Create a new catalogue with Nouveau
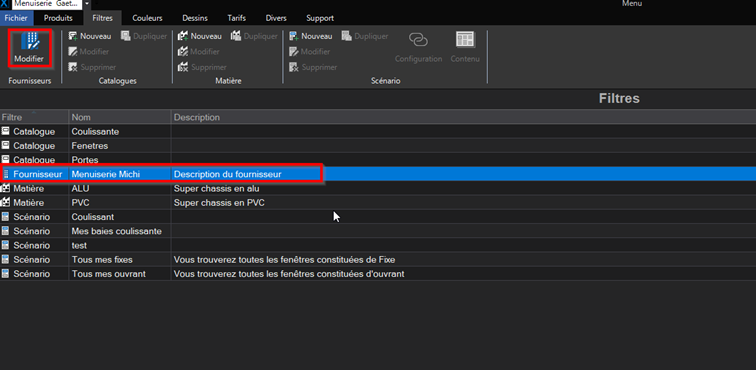Screen dimensions: 756x370 pos(90,36)
